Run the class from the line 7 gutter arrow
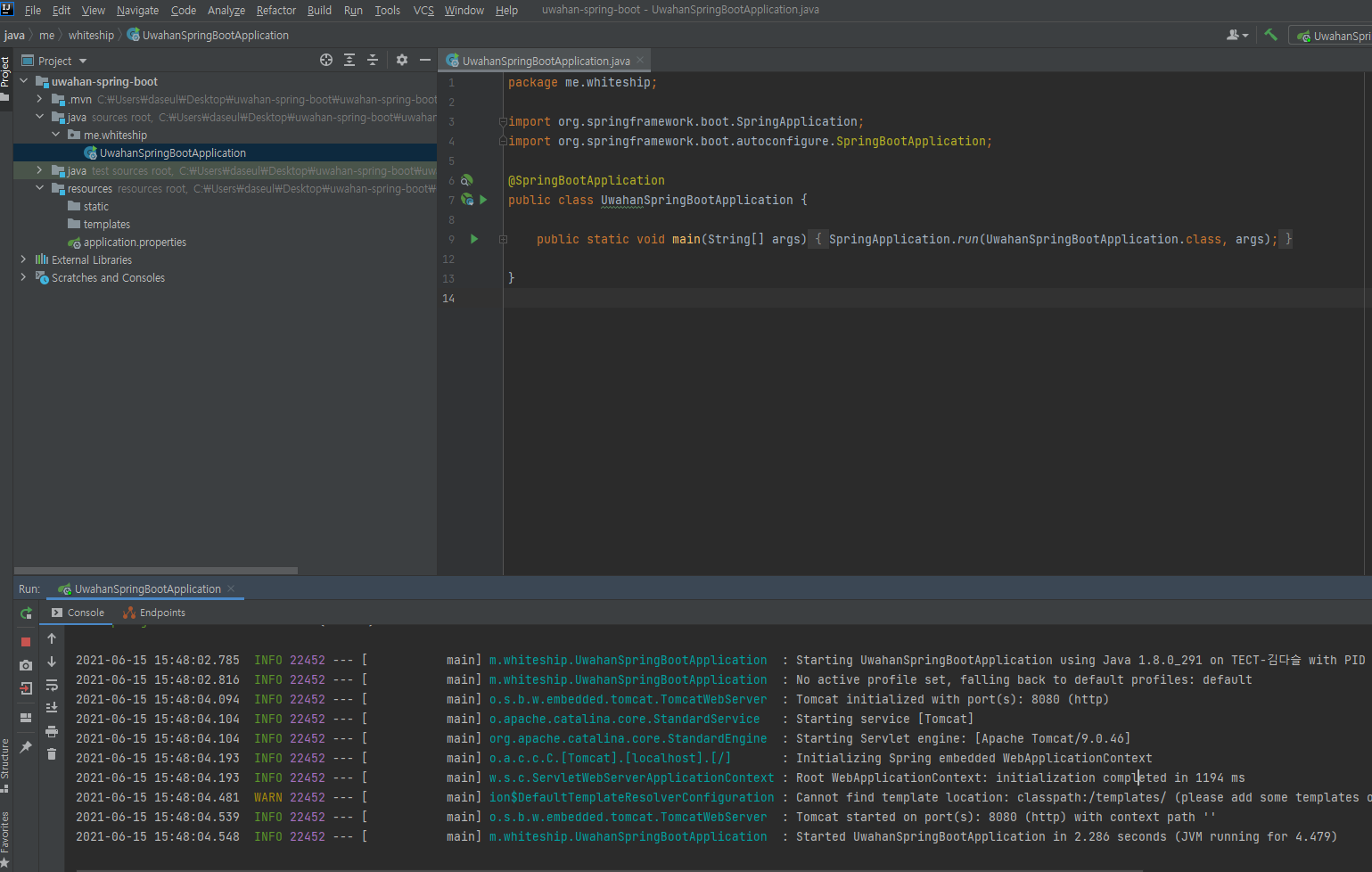Screen dimensions: 1372x872 [x=483, y=200]
